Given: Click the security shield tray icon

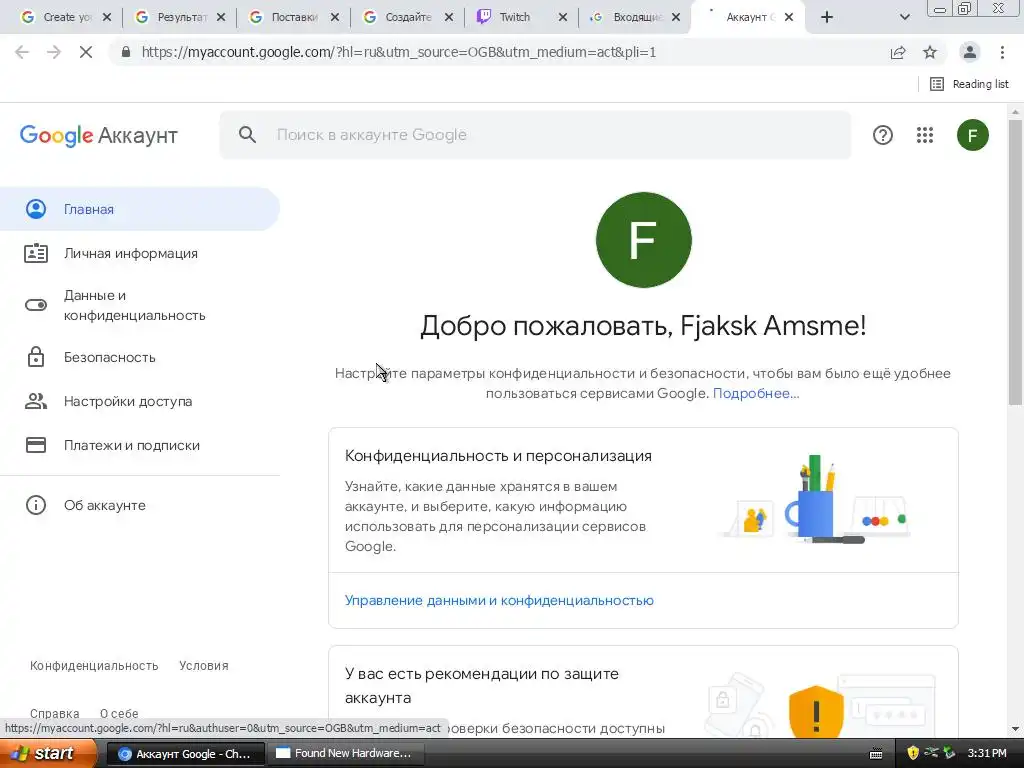Looking at the screenshot, I should point(913,753).
